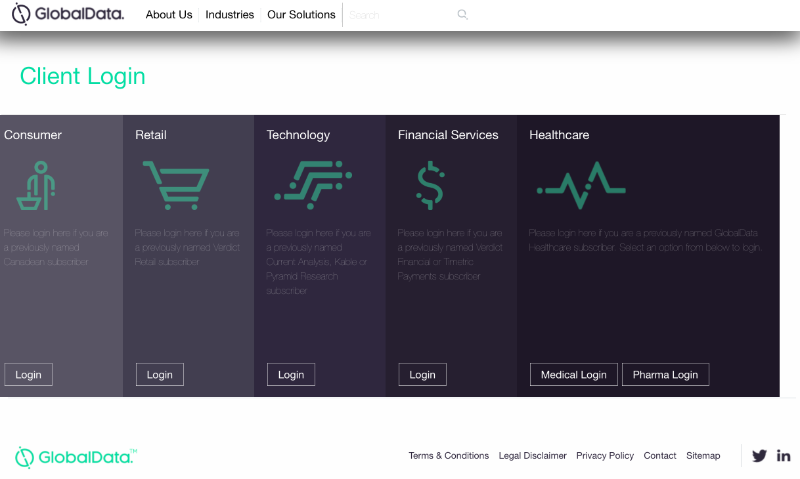Open the Twitter page from footer
Image resolution: width=800 pixels, height=479 pixels.
[x=759, y=456]
